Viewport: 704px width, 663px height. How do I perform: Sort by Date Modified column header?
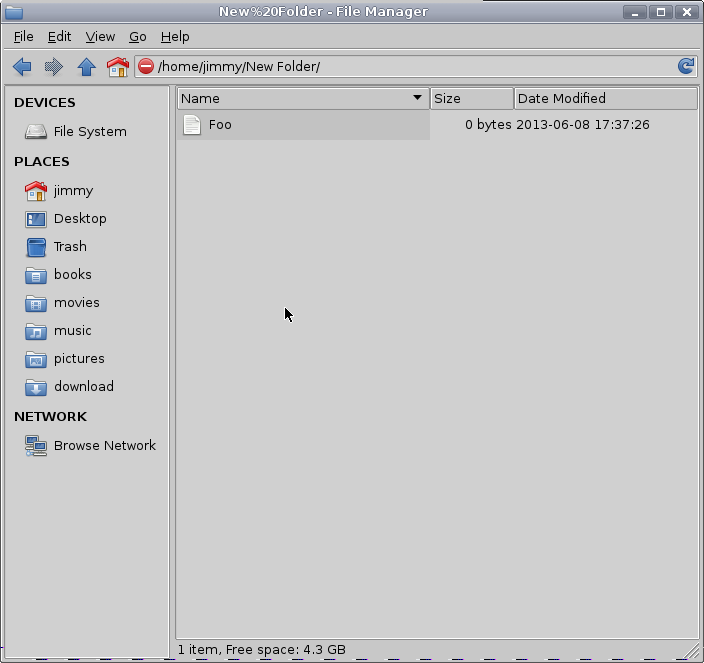coord(604,98)
